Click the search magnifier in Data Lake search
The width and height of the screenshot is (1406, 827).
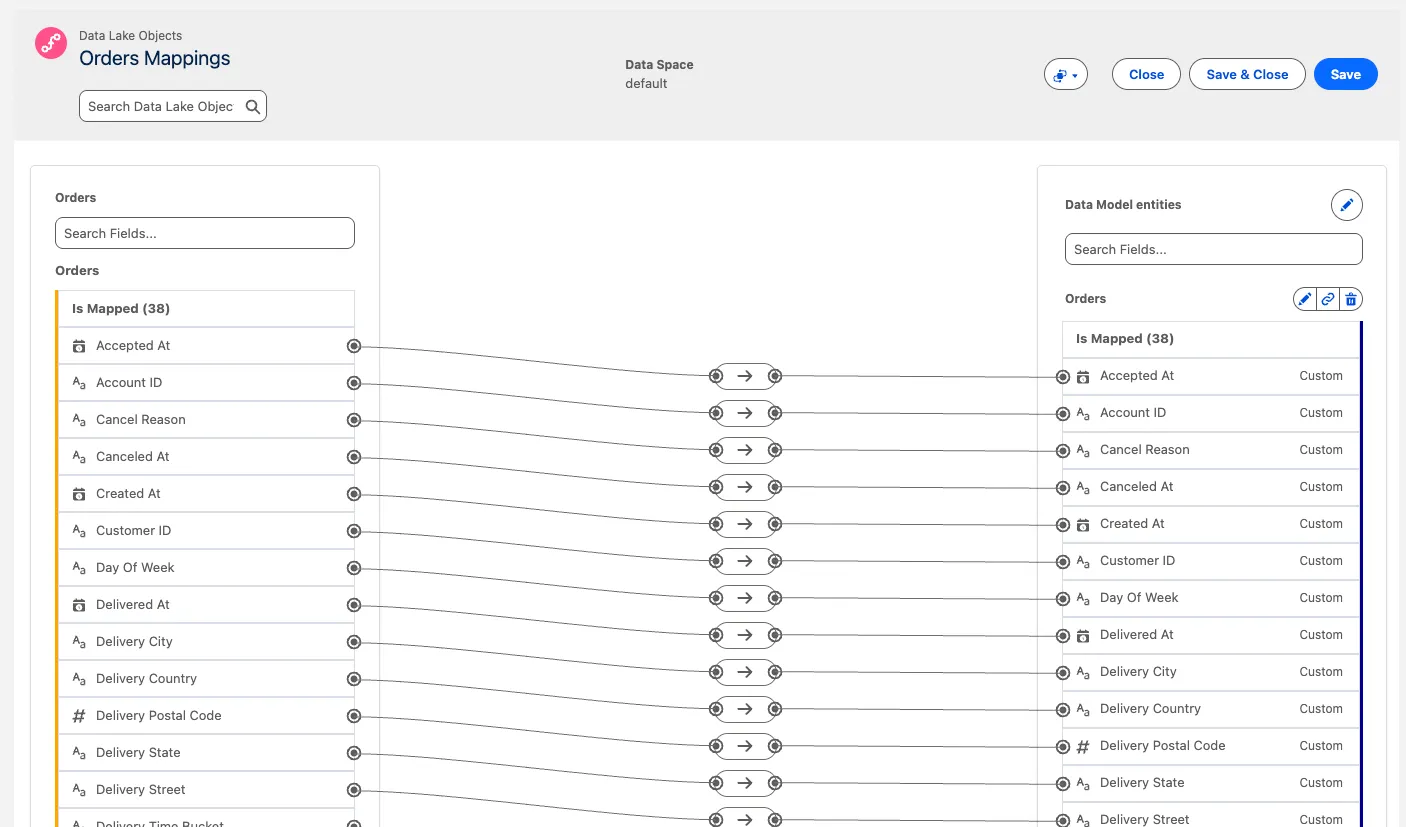click(253, 106)
